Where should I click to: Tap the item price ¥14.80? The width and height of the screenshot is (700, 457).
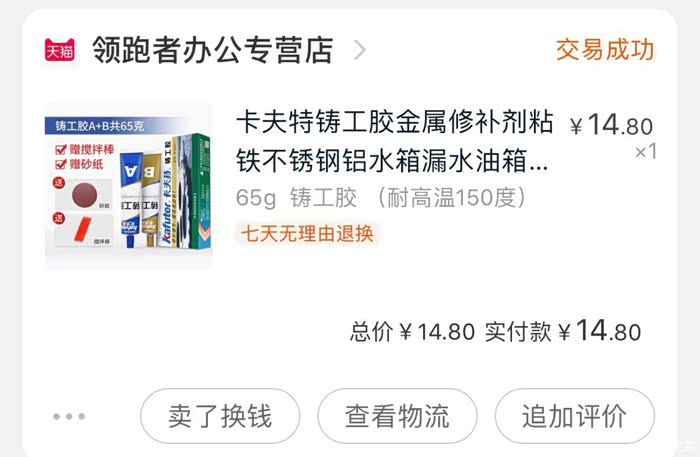click(612, 125)
